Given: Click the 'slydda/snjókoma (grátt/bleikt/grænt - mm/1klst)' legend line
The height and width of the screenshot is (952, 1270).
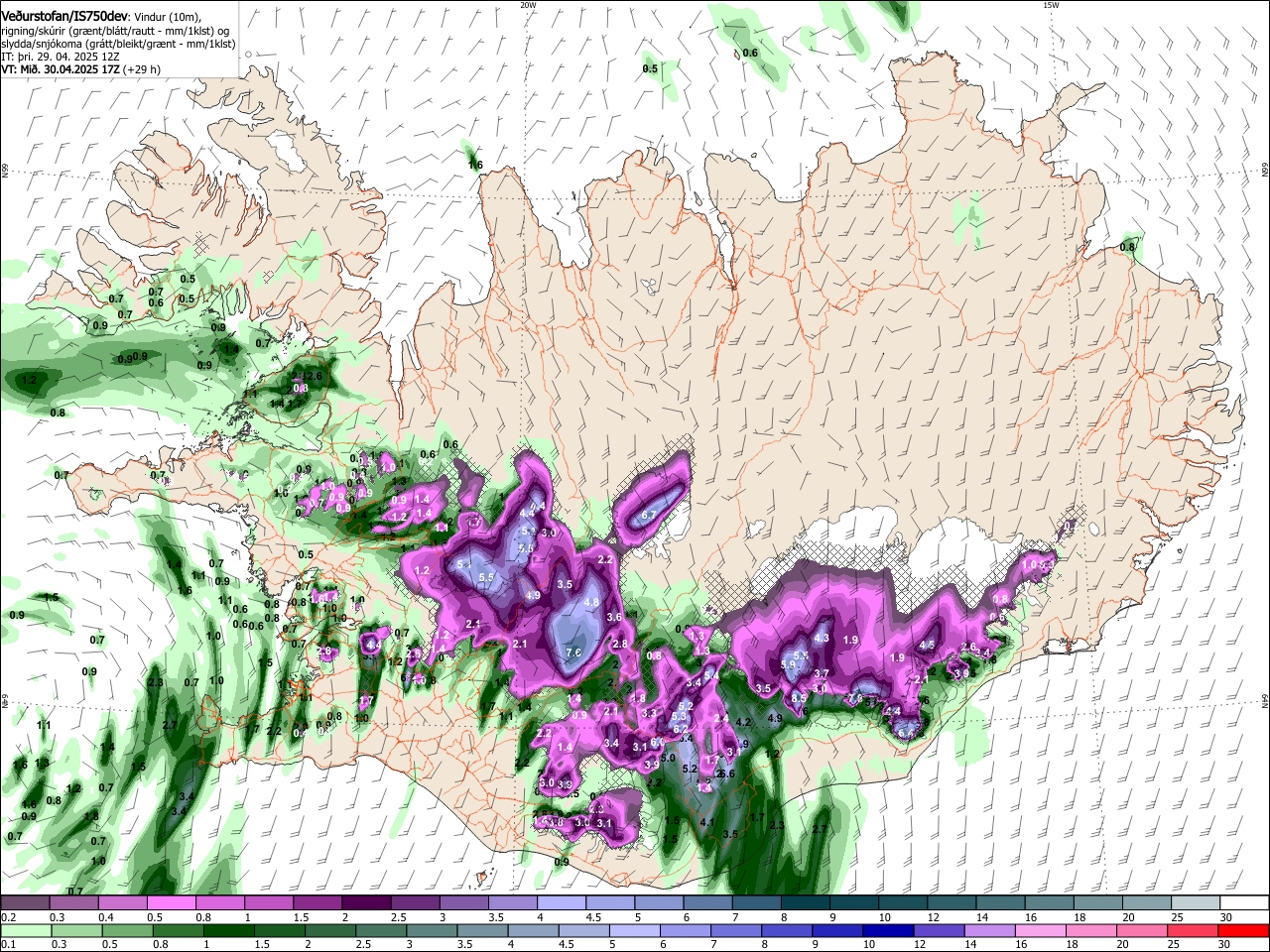Looking at the screenshot, I should [119, 44].
